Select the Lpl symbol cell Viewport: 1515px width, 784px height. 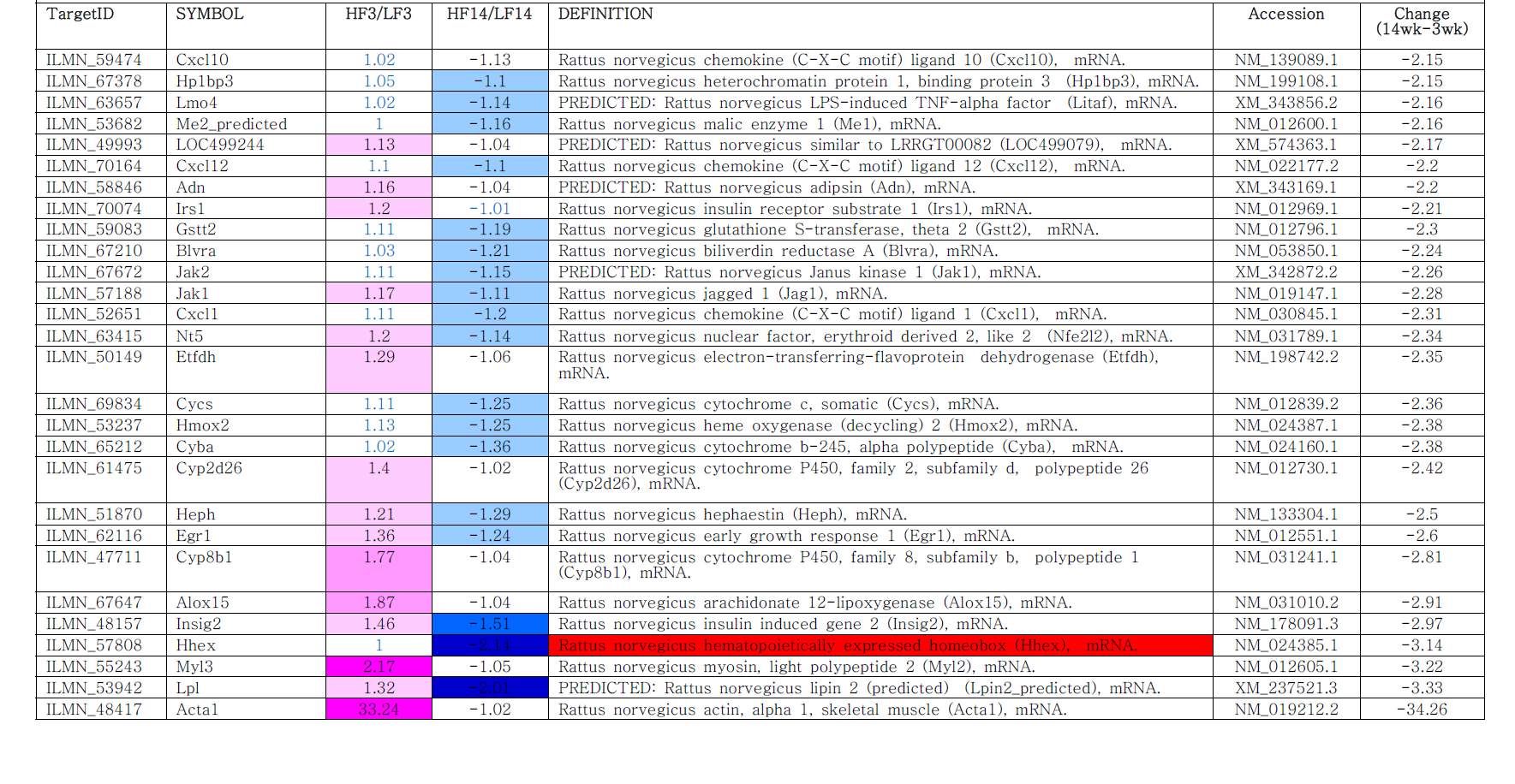click(246, 688)
